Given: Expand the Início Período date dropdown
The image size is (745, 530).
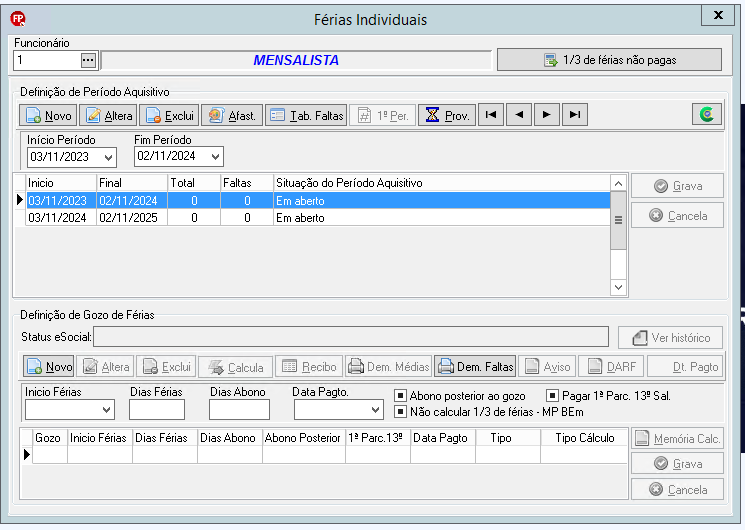Looking at the screenshot, I should point(109,157).
